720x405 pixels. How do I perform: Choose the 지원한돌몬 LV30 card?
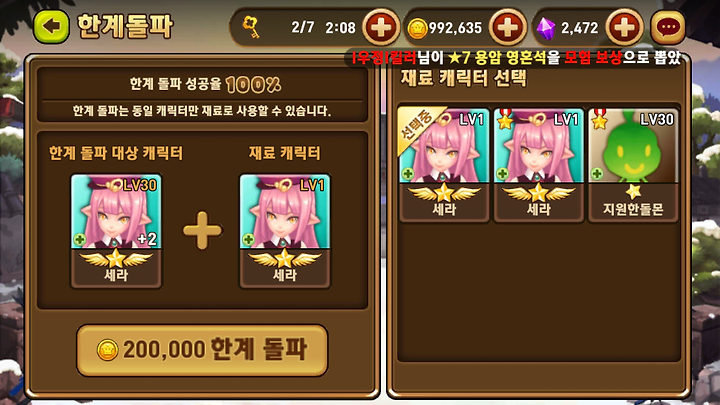(x=633, y=164)
